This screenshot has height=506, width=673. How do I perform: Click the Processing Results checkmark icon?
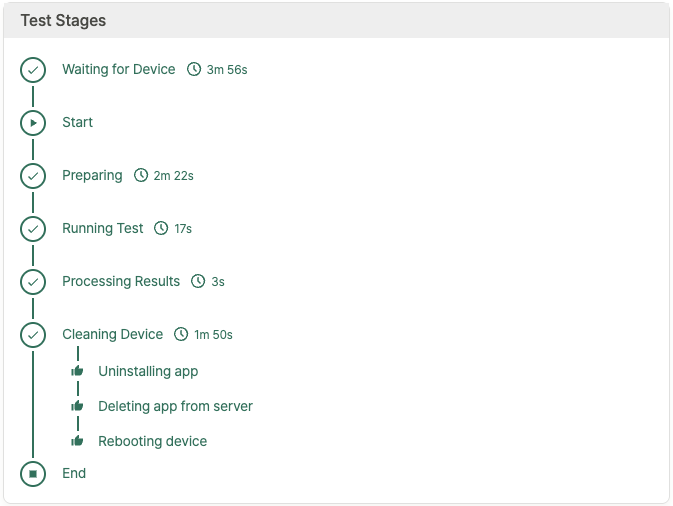(x=33, y=282)
